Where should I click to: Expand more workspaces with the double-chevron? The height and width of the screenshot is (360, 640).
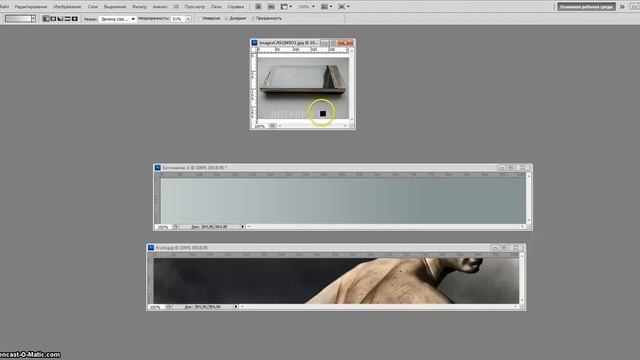622,7
